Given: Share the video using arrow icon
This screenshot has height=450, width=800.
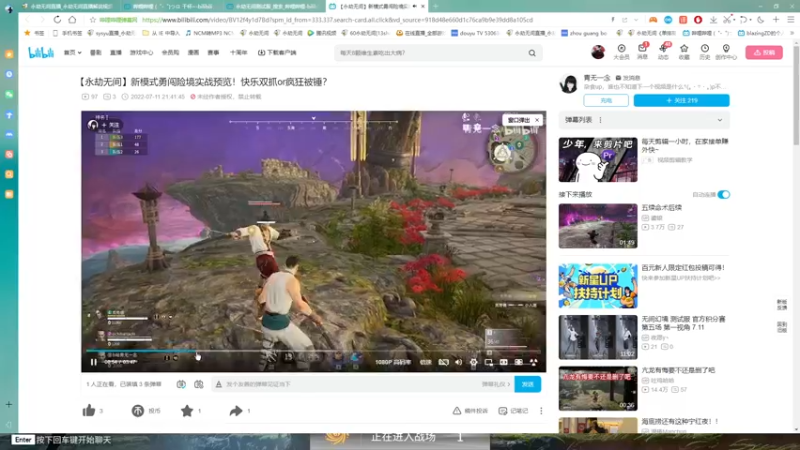Looking at the screenshot, I should click(x=236, y=411).
